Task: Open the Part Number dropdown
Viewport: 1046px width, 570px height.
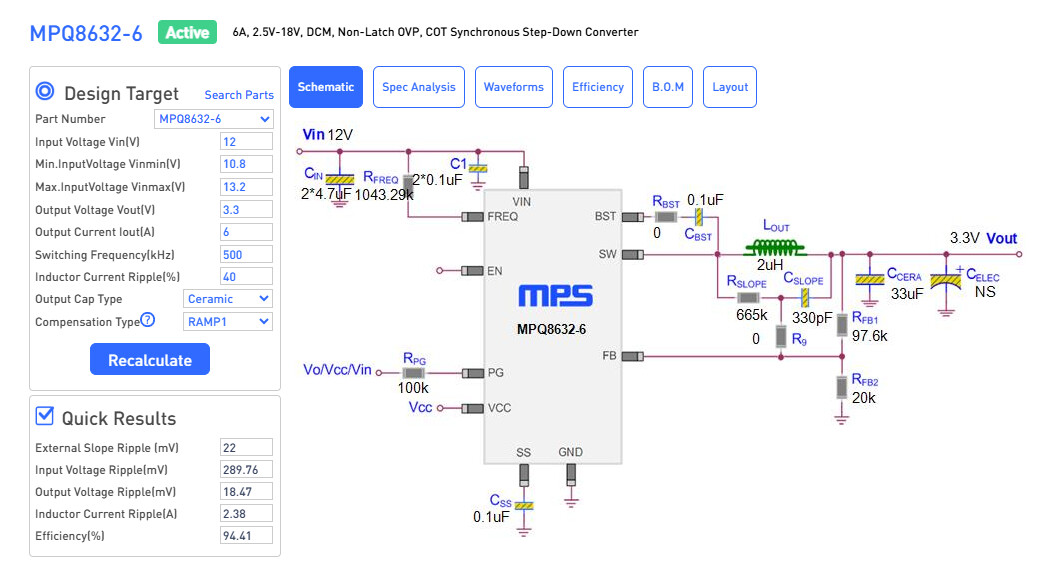Action: pyautogui.click(x=215, y=119)
